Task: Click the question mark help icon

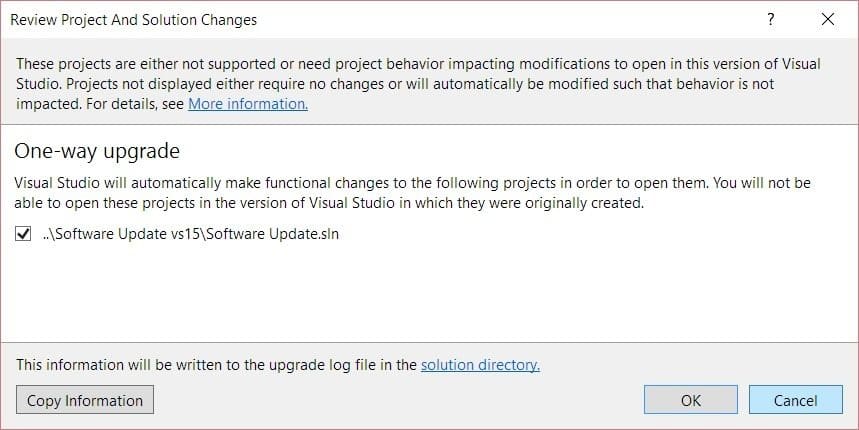Action: [771, 20]
